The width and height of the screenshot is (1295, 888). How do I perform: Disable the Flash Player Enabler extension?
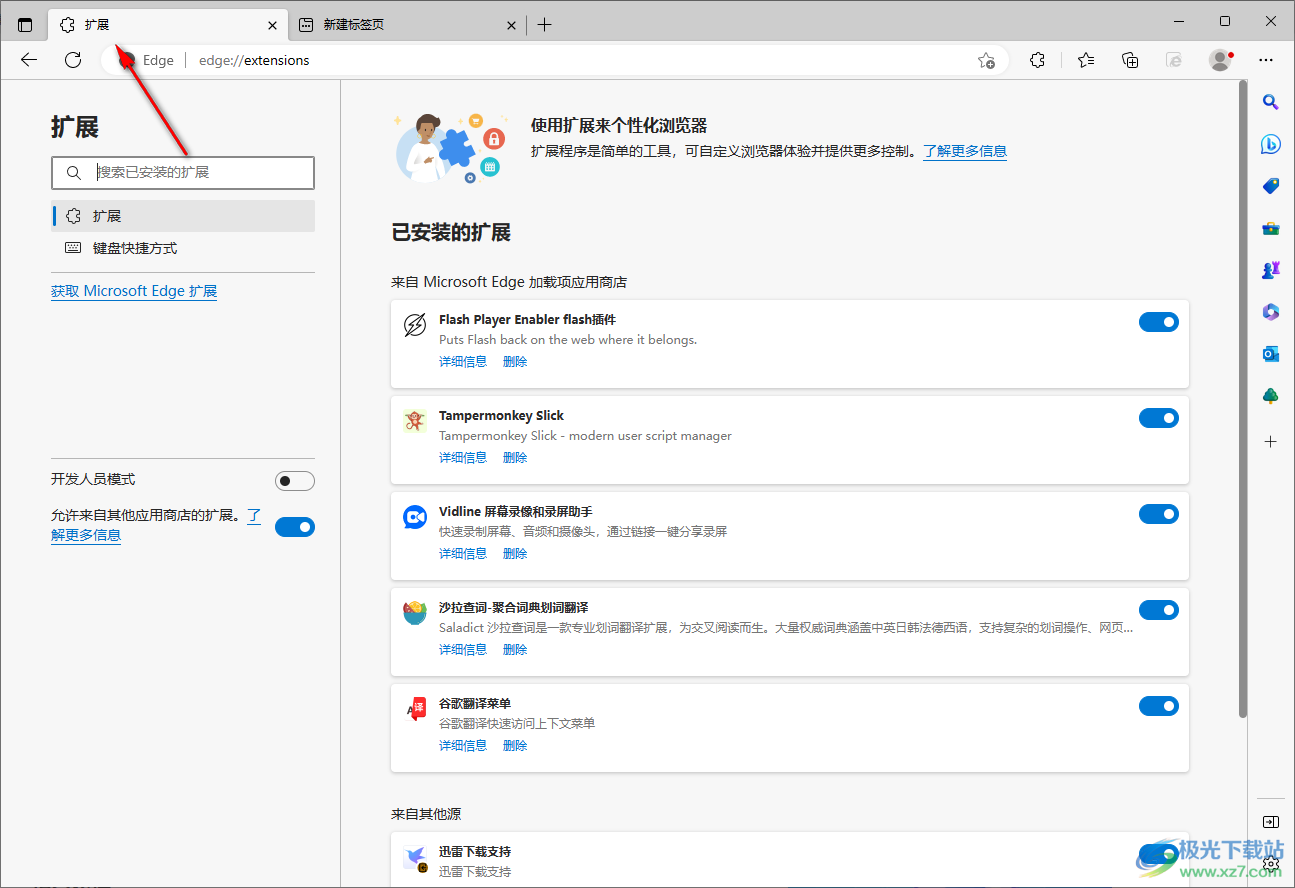tap(1159, 322)
